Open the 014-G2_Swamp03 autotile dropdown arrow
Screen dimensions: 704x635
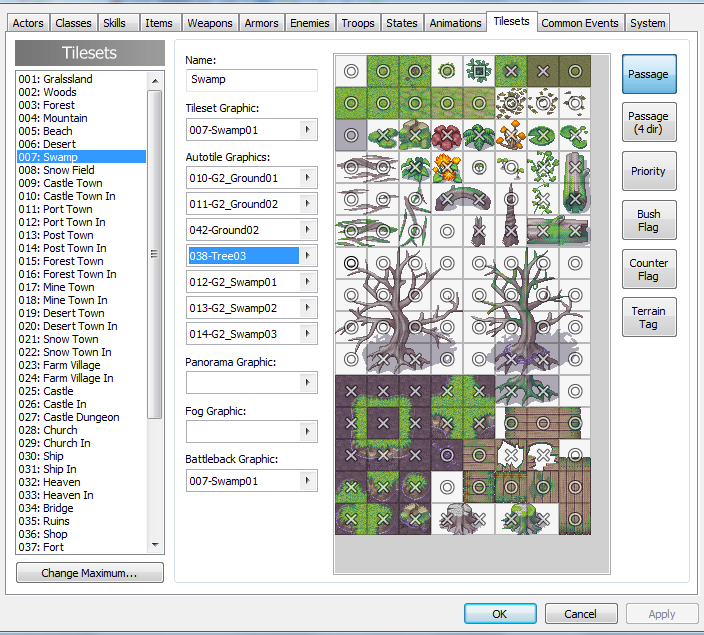point(308,334)
